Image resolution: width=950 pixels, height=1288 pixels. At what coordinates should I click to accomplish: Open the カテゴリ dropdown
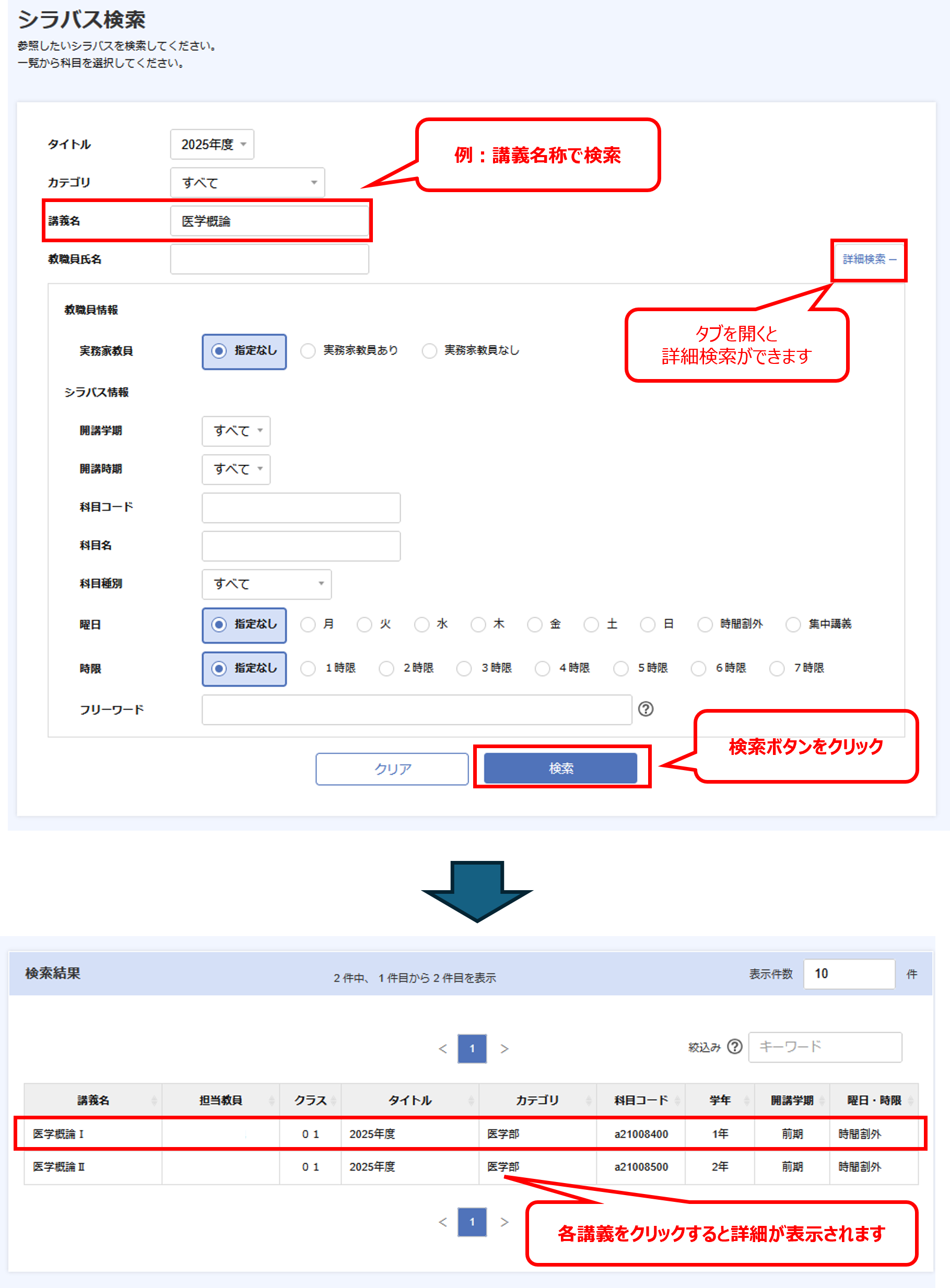pos(247,183)
